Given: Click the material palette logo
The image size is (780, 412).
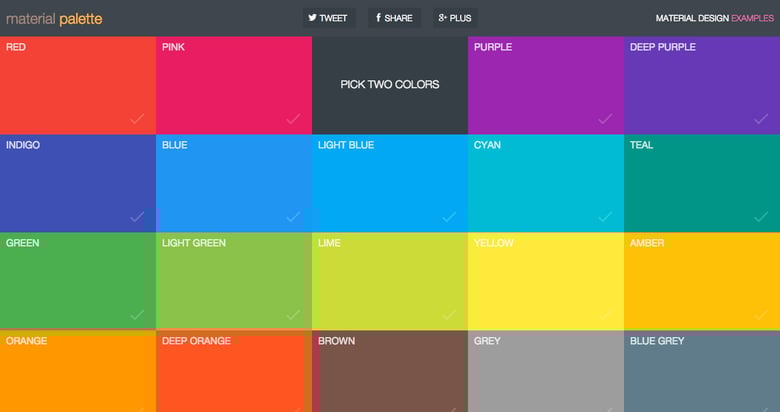Looking at the screenshot, I should coord(54,19).
